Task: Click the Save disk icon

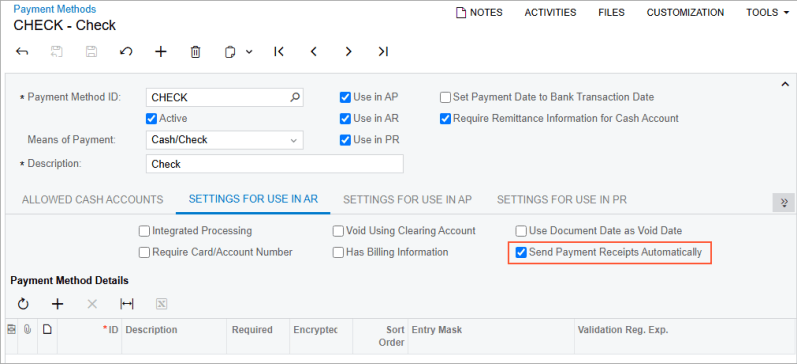Action: (x=91, y=51)
